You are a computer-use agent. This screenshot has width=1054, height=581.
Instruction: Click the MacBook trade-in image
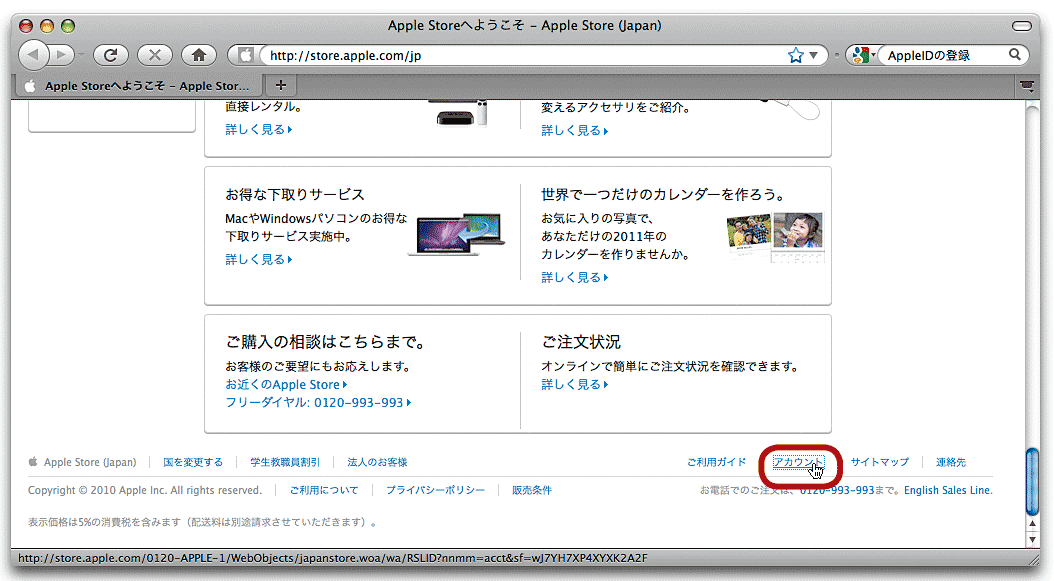tap(457, 235)
